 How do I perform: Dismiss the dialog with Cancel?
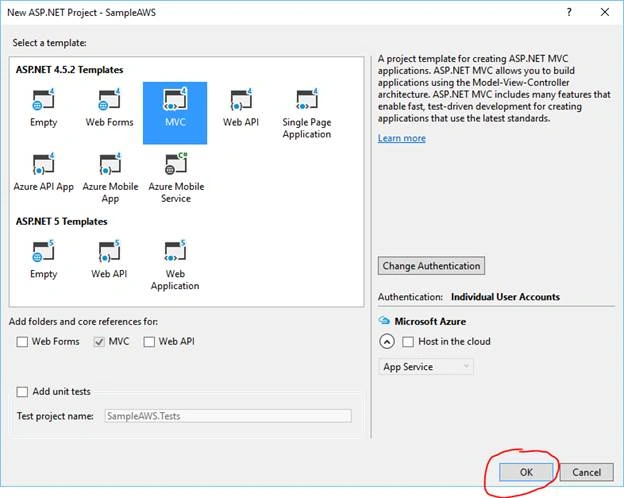[x=587, y=472]
